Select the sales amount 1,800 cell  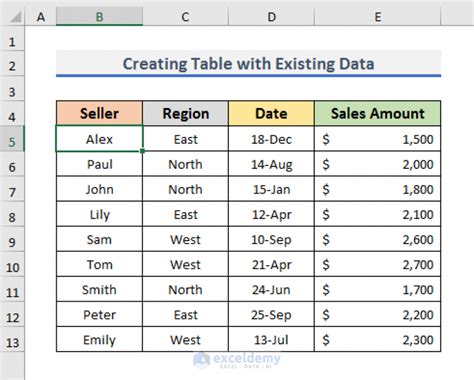(377, 189)
